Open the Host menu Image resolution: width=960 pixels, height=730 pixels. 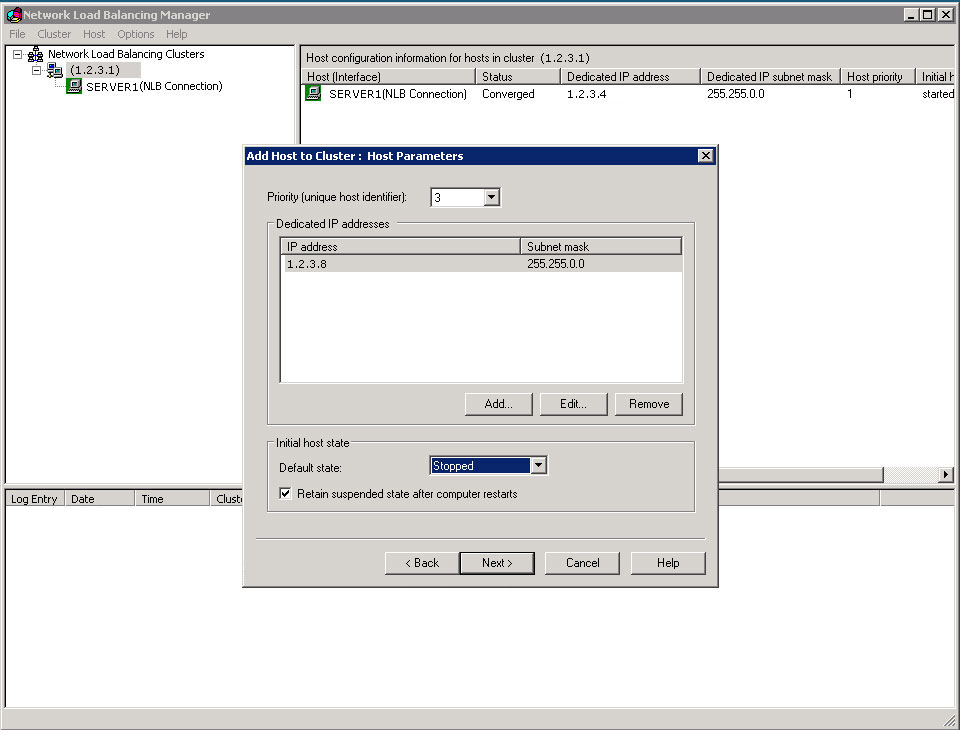pos(94,34)
